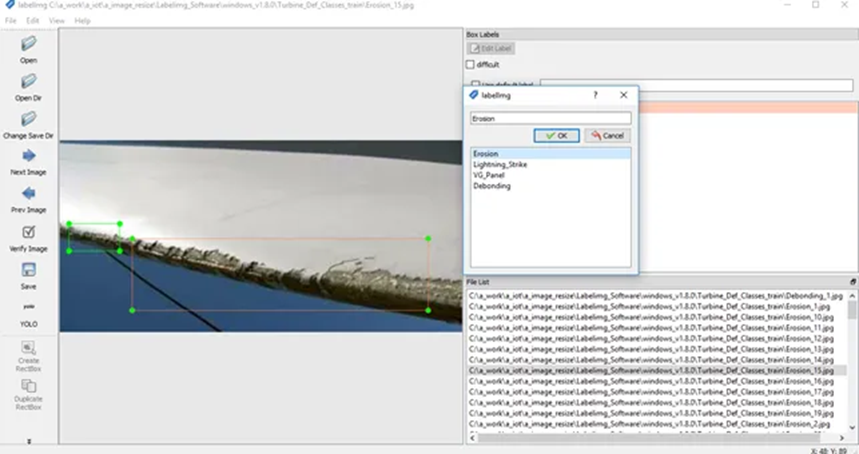Viewport: 859px width, 454px height.
Task: Click File List scroll up arrow
Action: (x=852, y=296)
